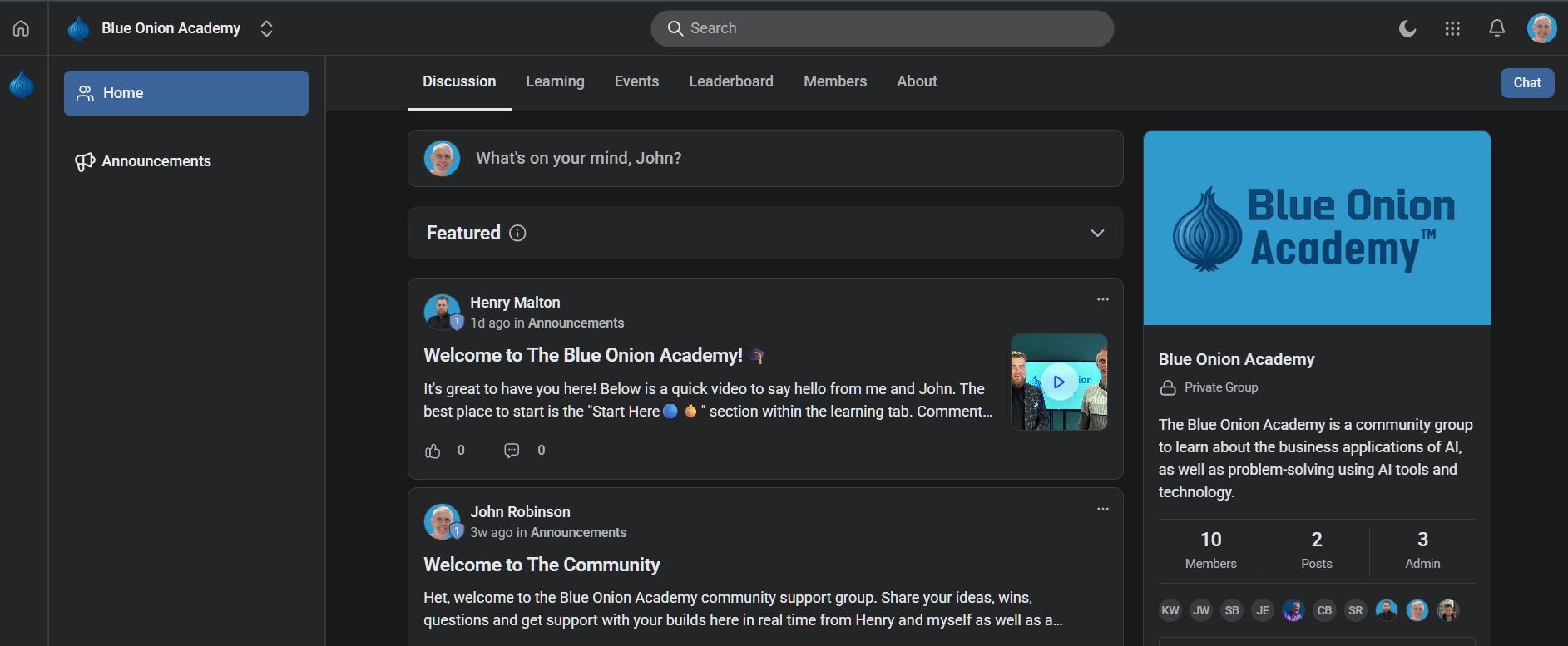Toggle dark mode with the moon icon
Image resolution: width=1568 pixels, height=646 pixels.
click(x=1407, y=28)
